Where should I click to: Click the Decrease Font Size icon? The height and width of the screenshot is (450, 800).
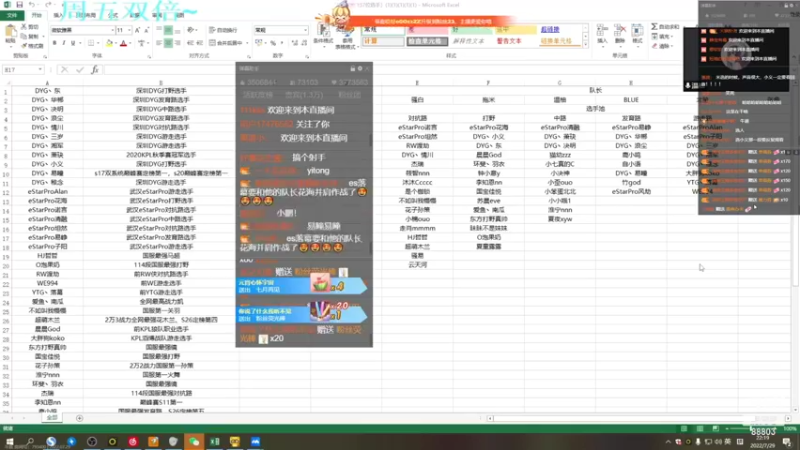pyautogui.click(x=146, y=30)
